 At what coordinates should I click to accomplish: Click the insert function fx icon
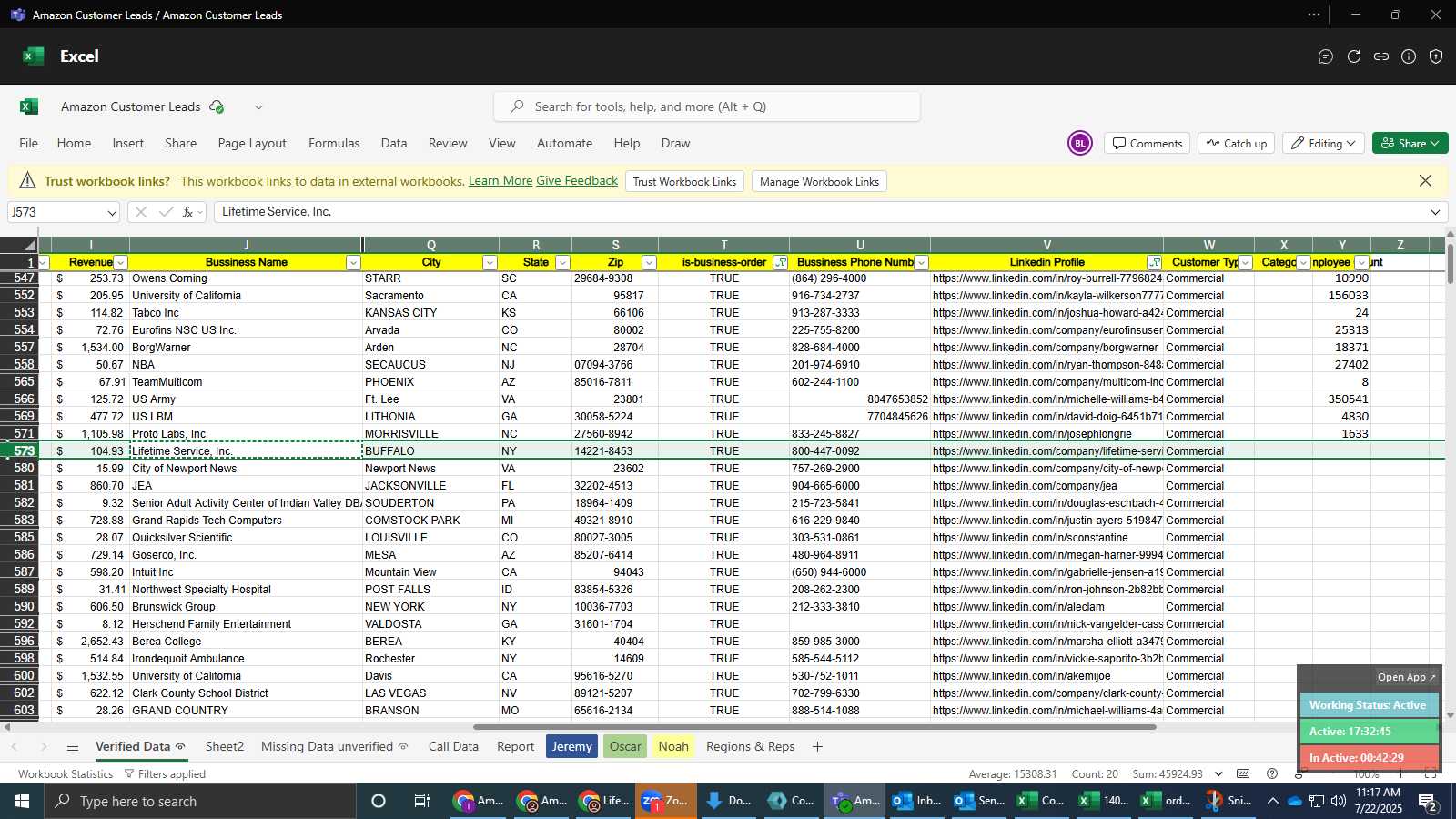187,212
